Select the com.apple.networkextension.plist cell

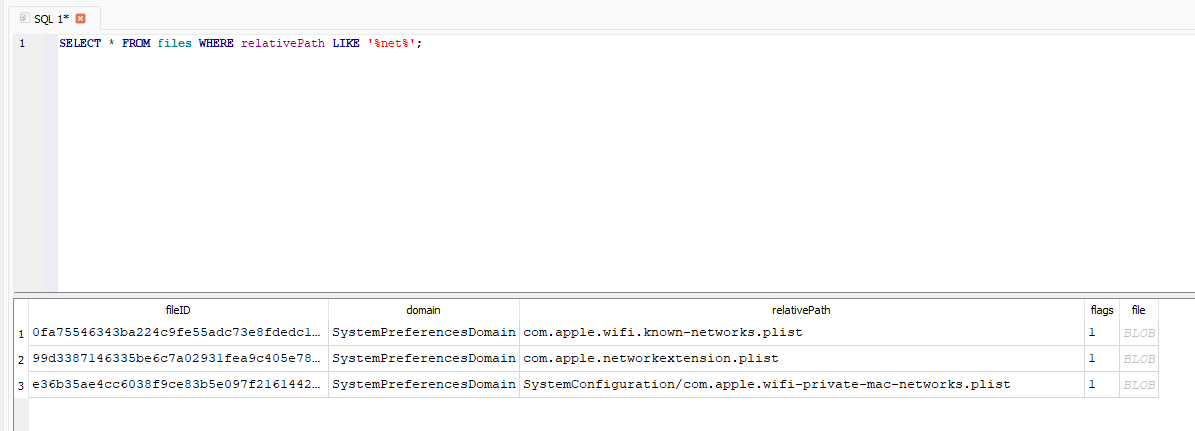(650, 358)
